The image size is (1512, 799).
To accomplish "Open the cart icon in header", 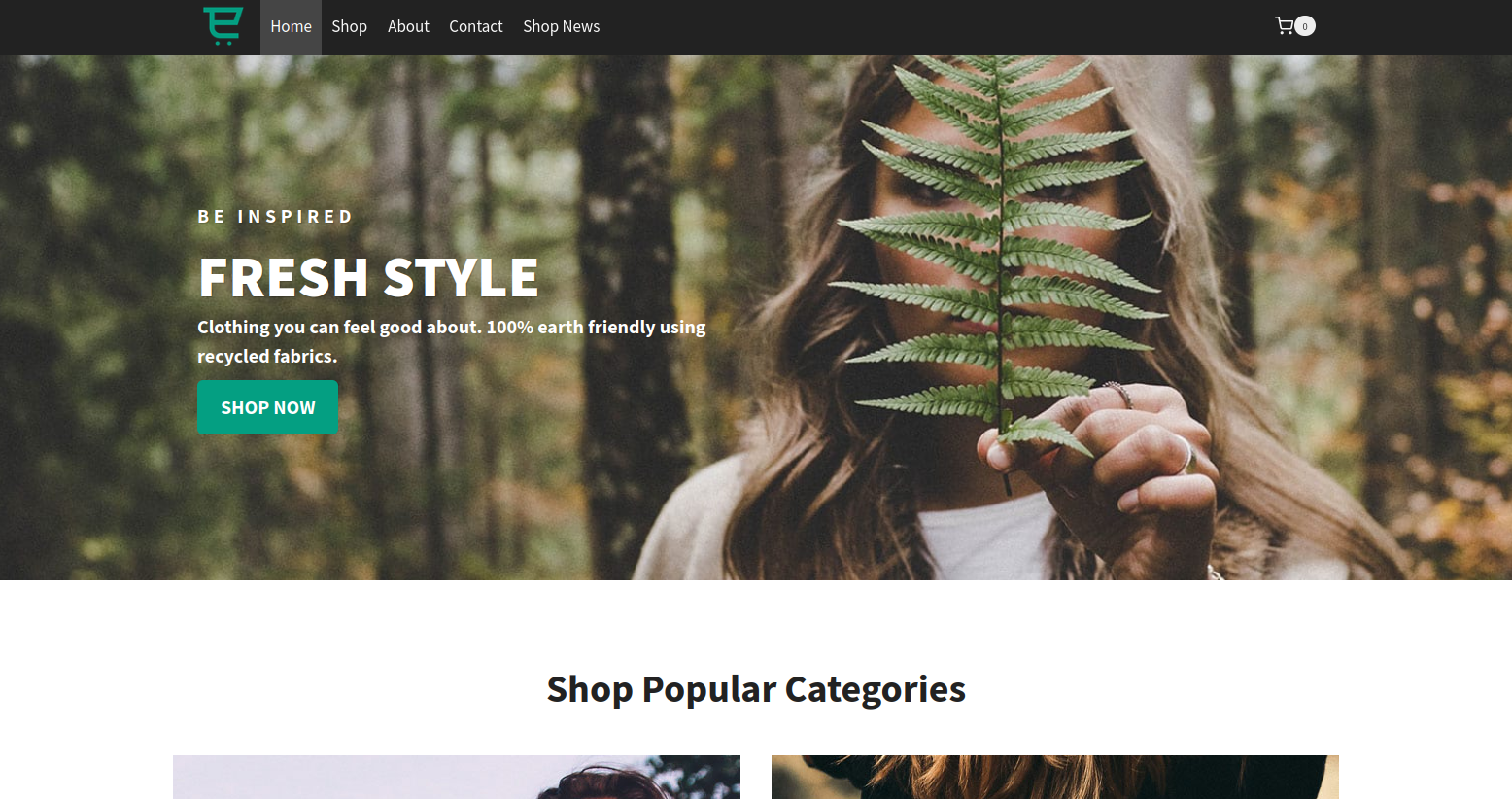I will click(x=1284, y=26).
